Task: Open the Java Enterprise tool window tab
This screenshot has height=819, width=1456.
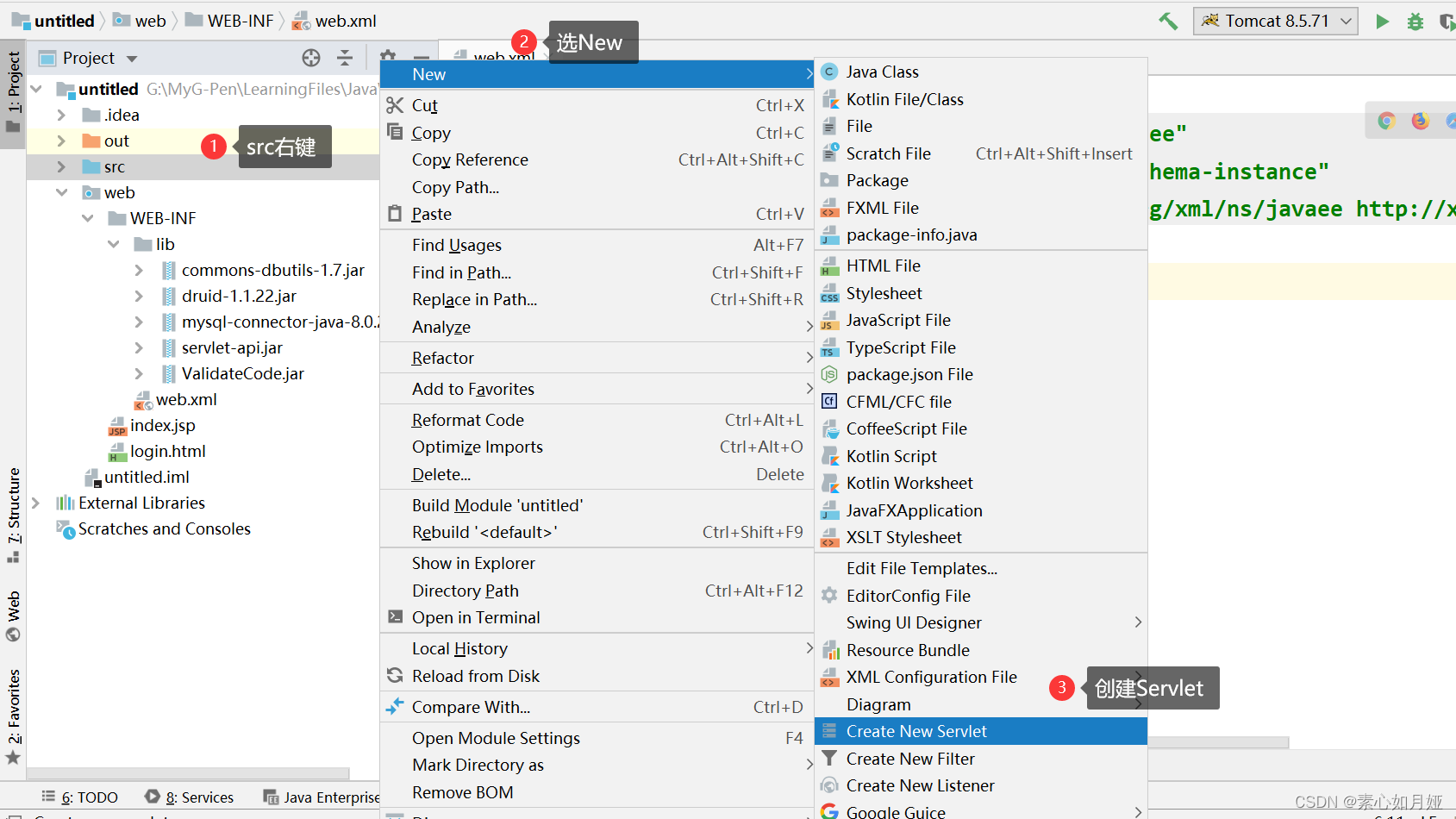Action: pos(322,797)
